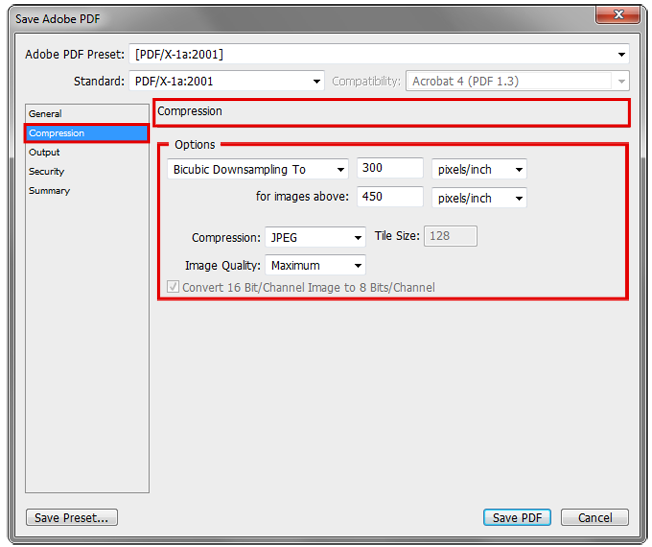Click the Tile Size 128 field
This screenshot has width=652, height=547.
(450, 236)
